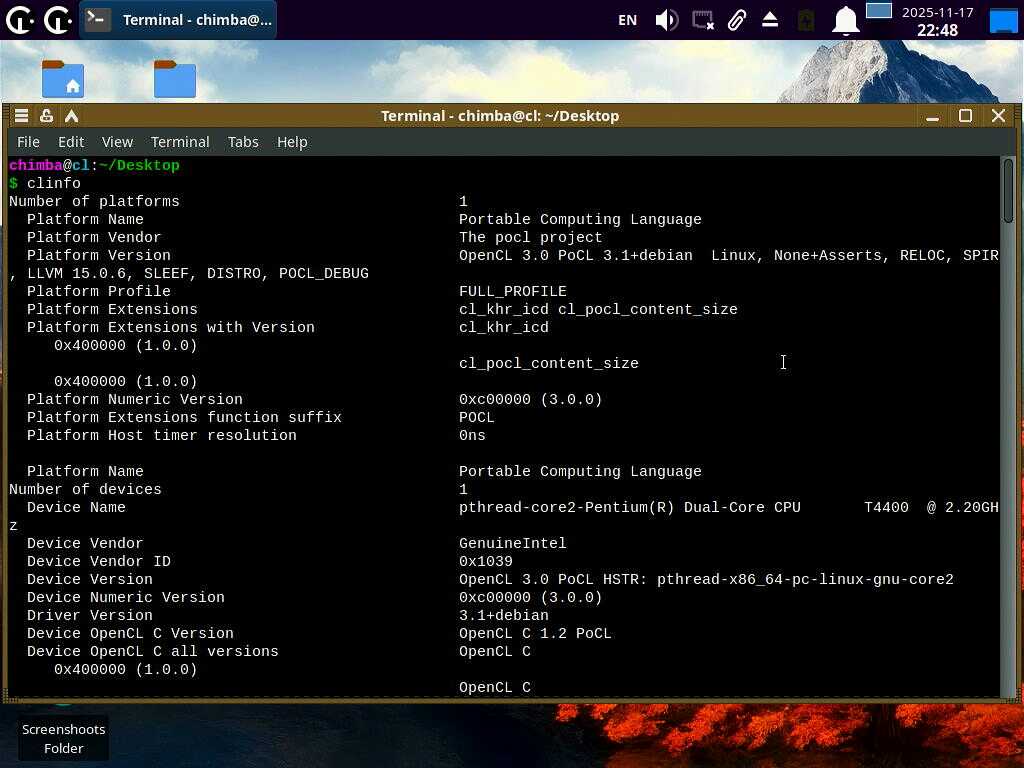Click the paperclip clipboard icon in panel
1024x768 pixels.
(x=737, y=20)
